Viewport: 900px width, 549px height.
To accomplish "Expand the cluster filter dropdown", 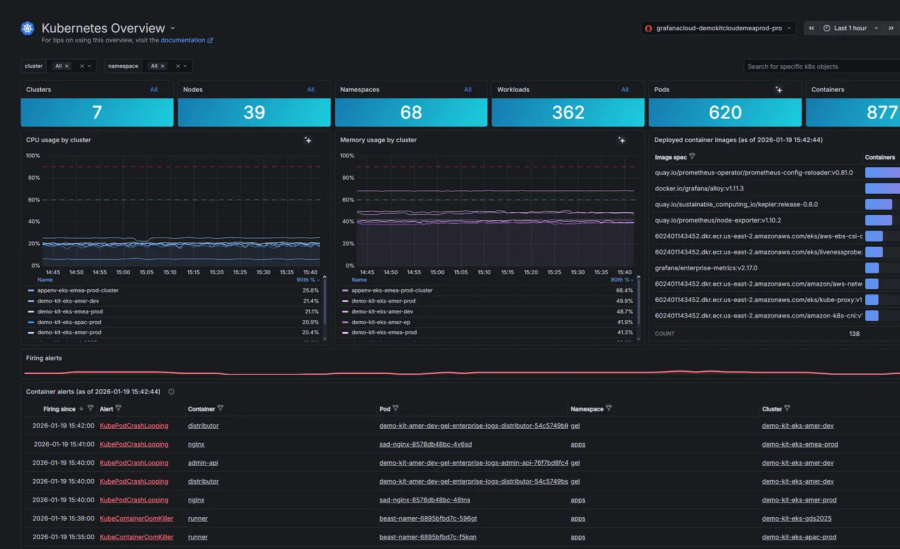I will click(89, 66).
